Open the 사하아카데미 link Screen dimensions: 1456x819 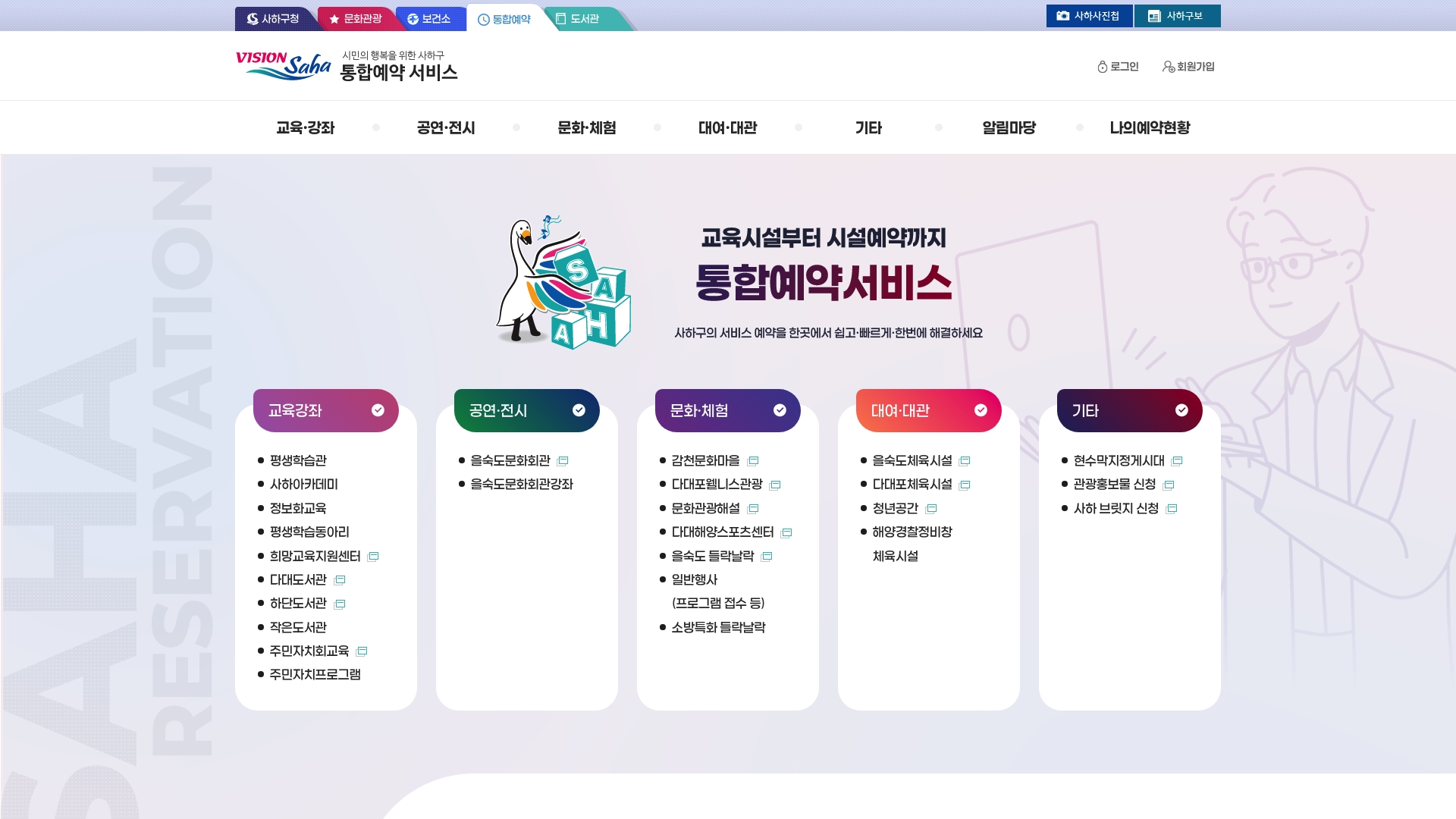tap(304, 484)
